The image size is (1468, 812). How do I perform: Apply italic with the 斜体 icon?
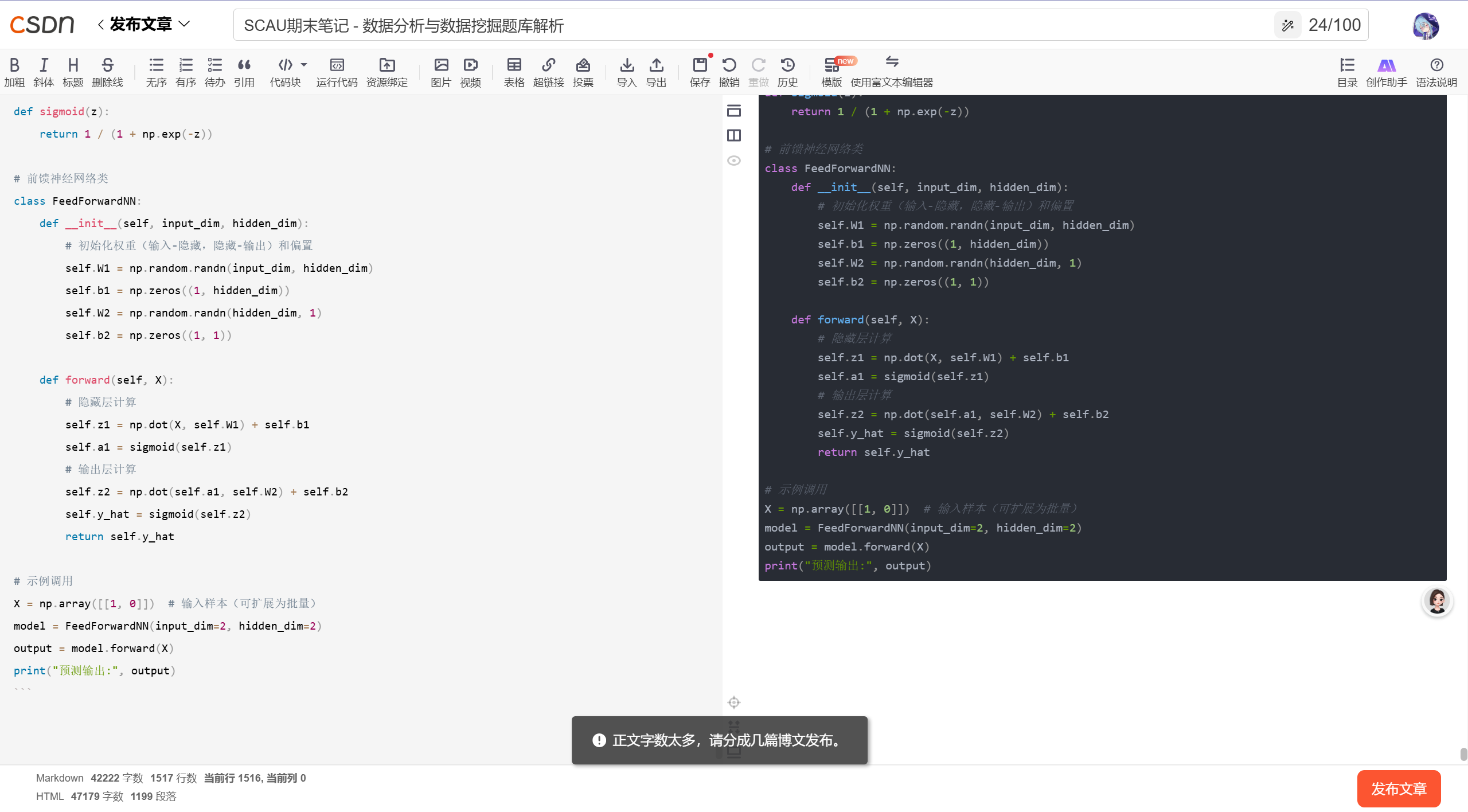(44, 72)
